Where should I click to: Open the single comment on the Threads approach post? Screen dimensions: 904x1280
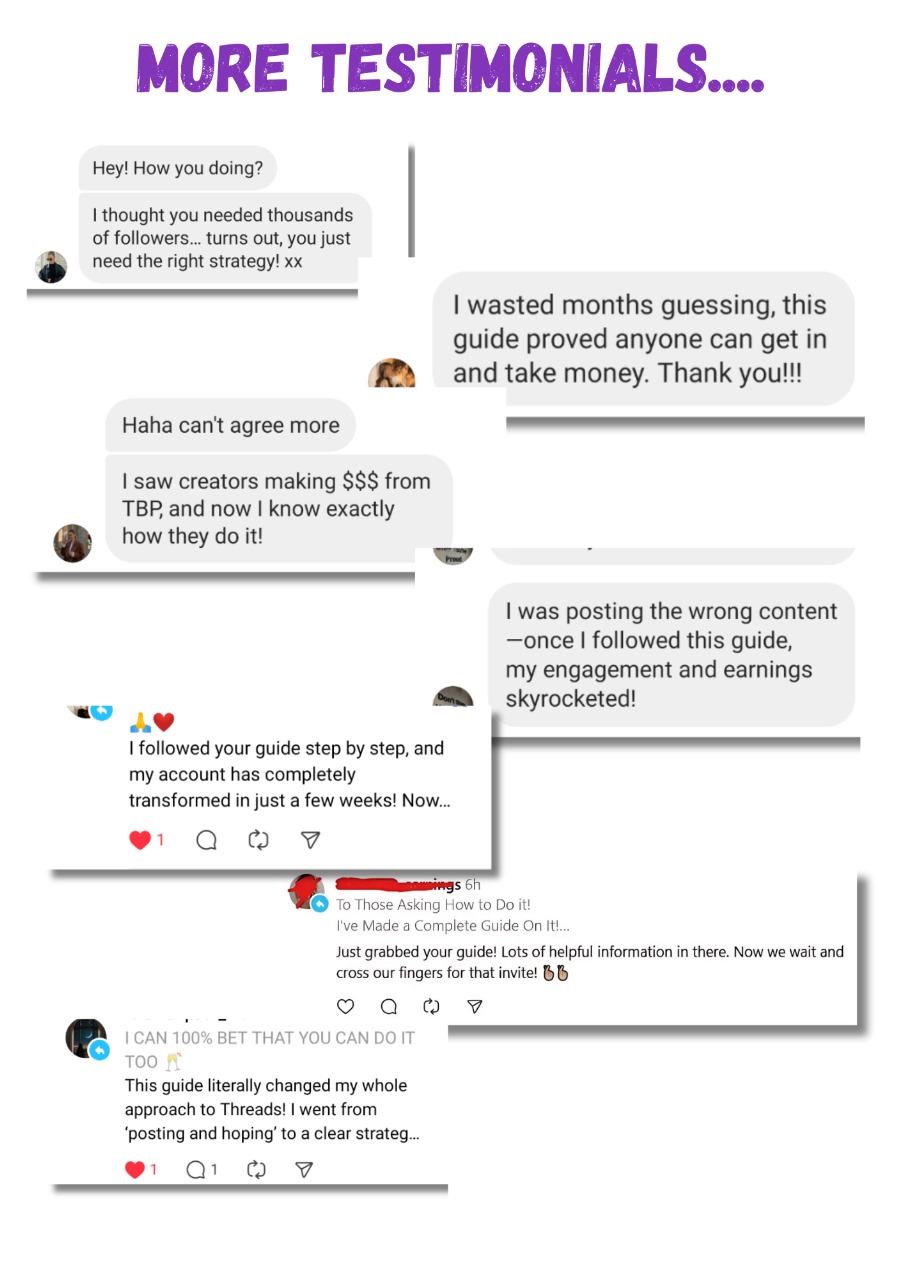pyautogui.click(x=202, y=1169)
